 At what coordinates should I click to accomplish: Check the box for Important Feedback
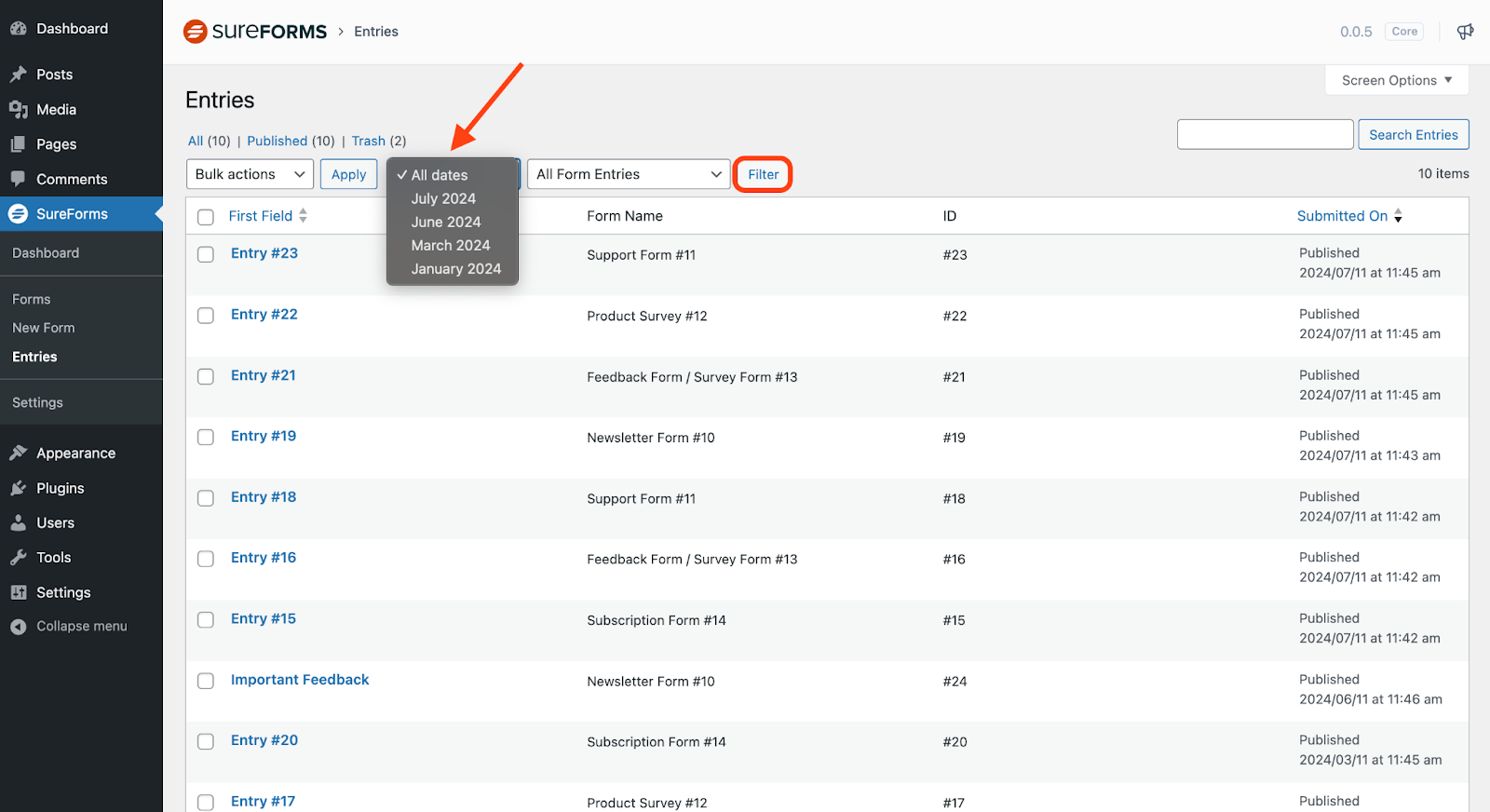206,681
